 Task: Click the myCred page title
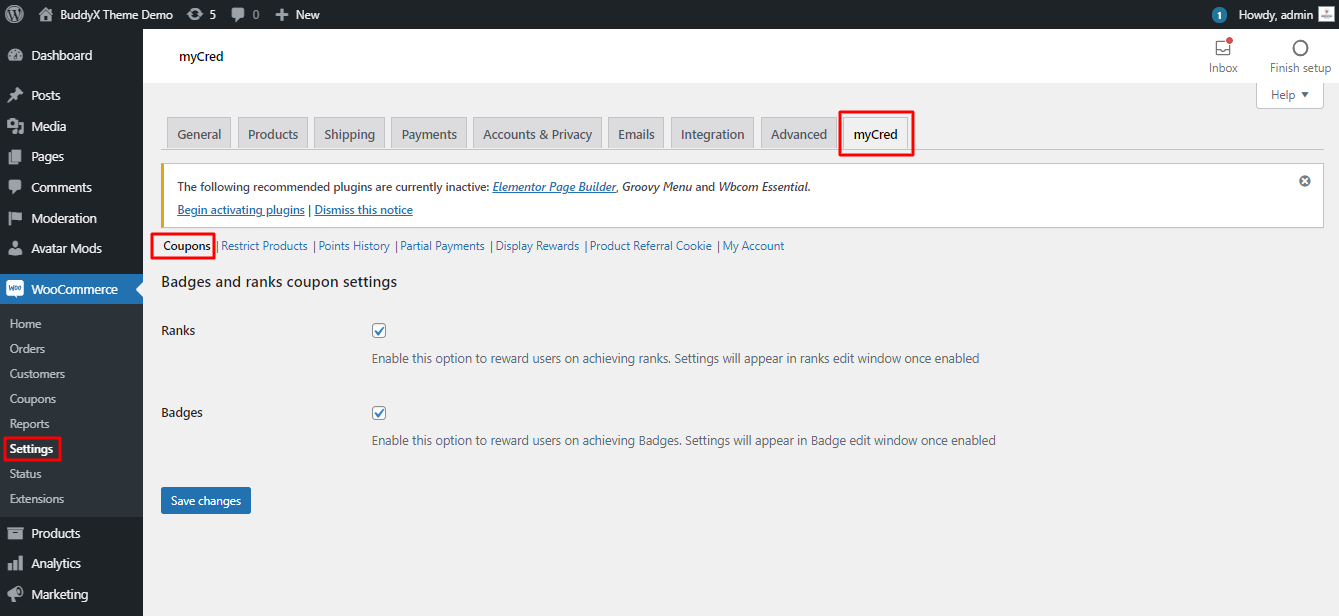(x=201, y=56)
